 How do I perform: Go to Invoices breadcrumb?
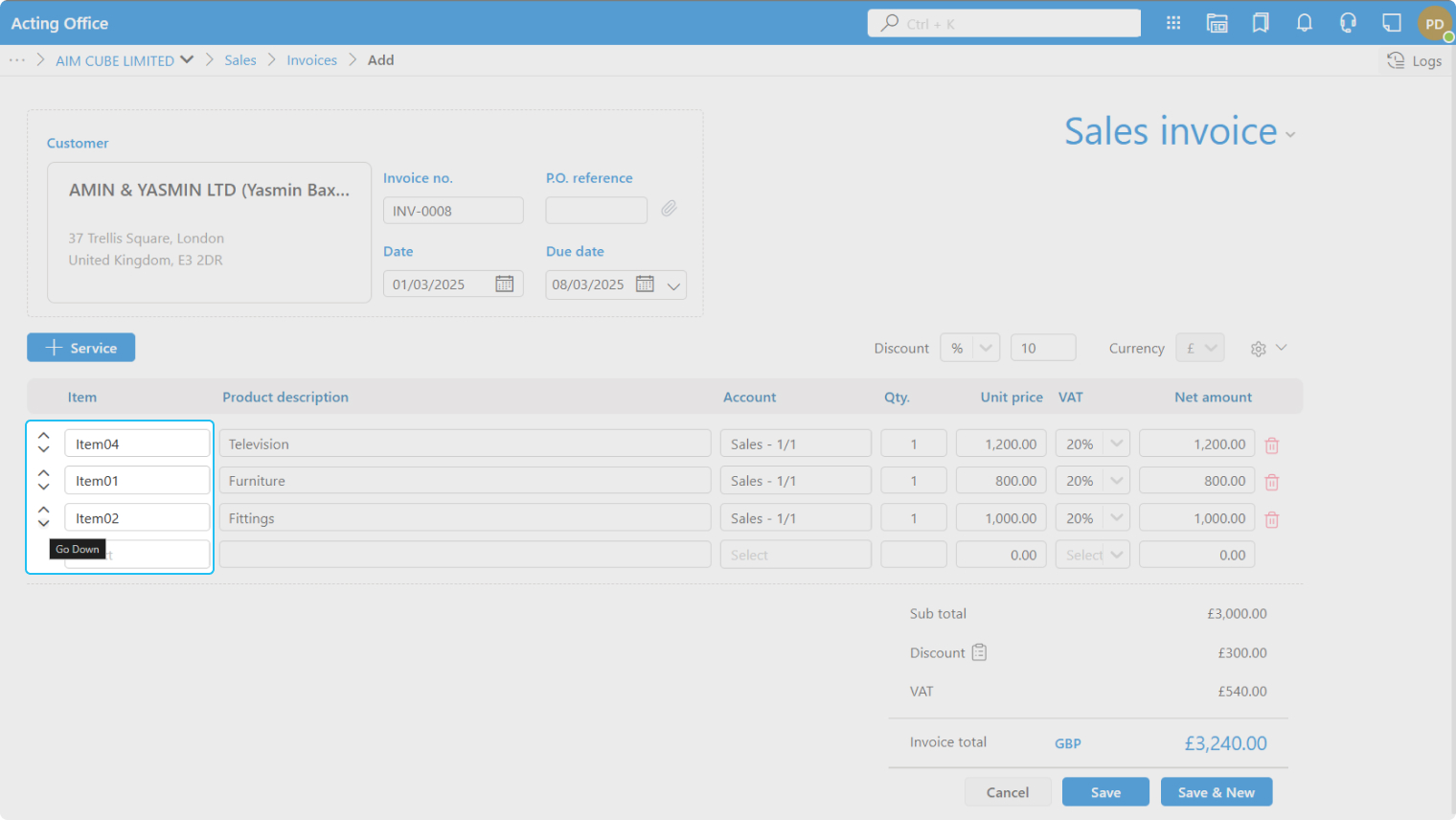pos(311,60)
